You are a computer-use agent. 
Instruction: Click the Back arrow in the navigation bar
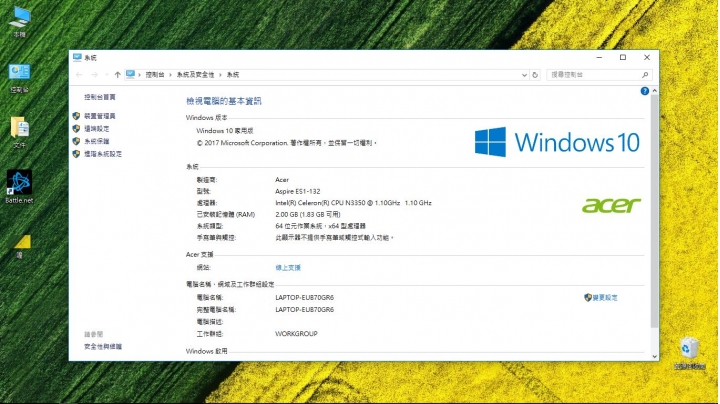coord(79,74)
